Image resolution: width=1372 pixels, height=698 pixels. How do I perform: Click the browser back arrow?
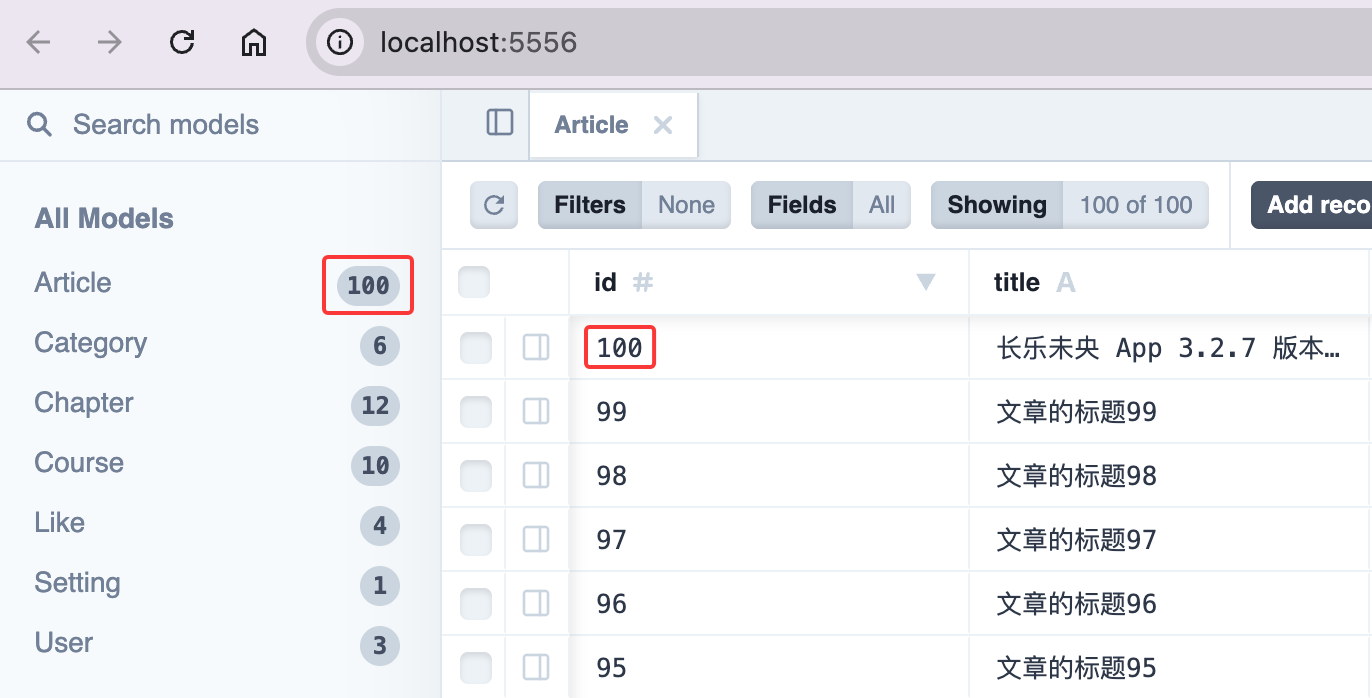click(x=38, y=42)
